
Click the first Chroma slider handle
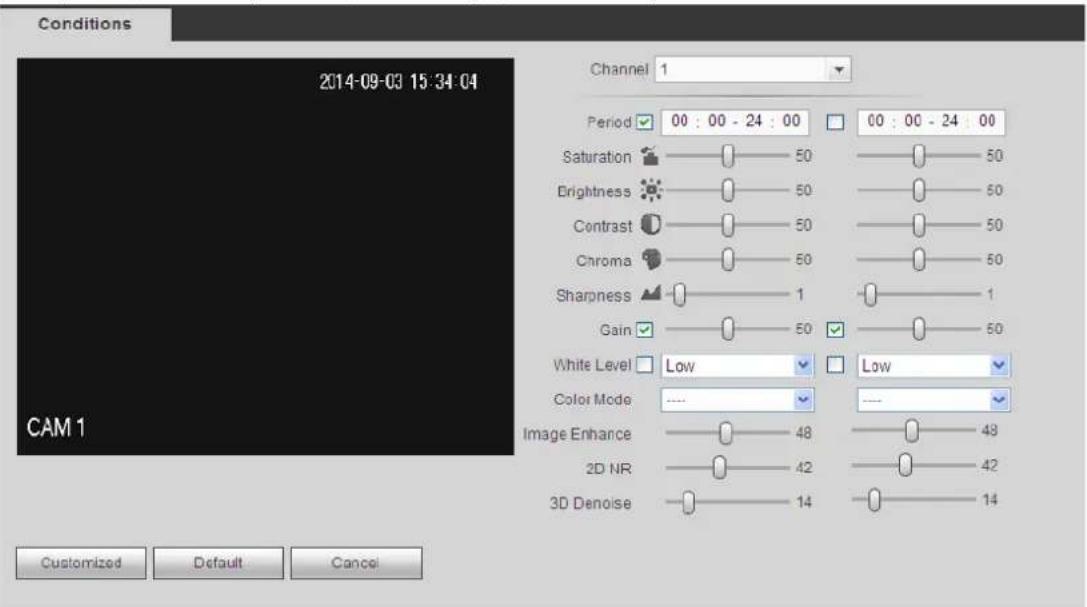(x=727, y=259)
